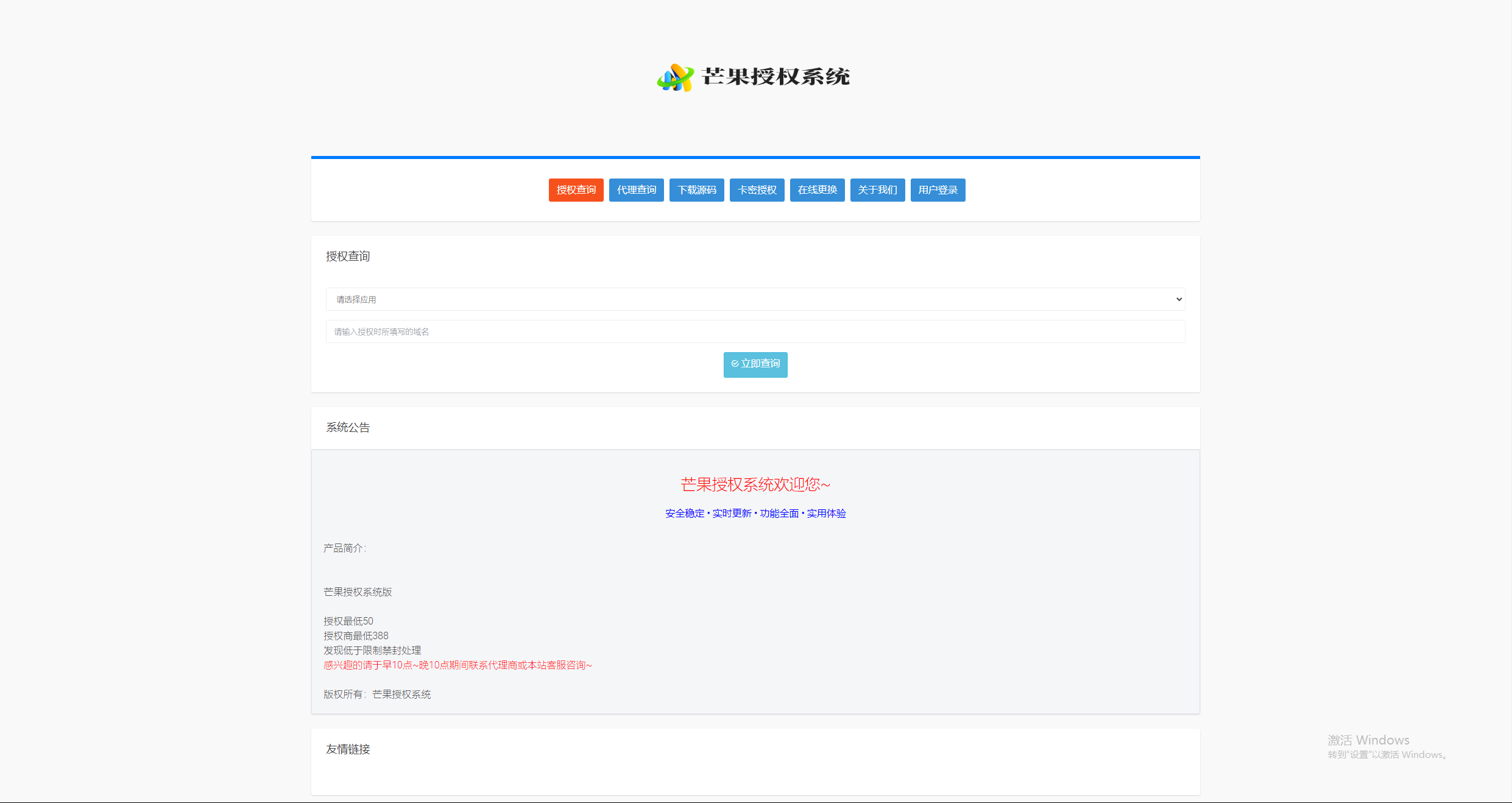
Task: Click the 代理查询 navigation button
Action: (637, 189)
